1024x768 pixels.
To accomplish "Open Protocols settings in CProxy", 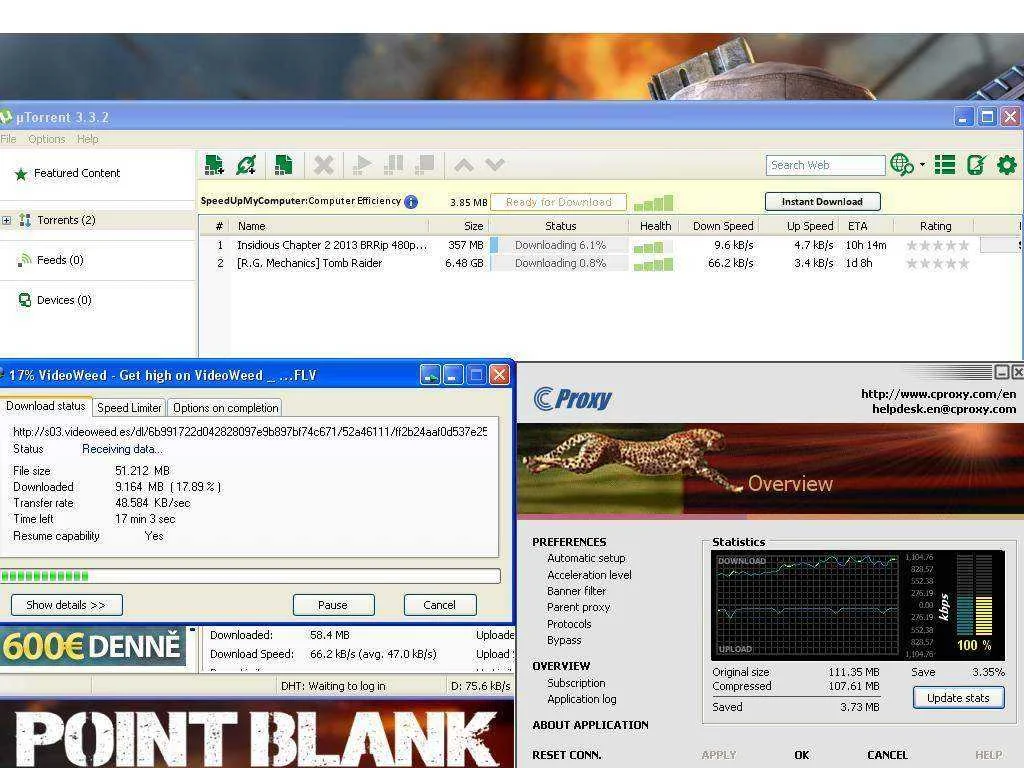I will click(x=569, y=624).
